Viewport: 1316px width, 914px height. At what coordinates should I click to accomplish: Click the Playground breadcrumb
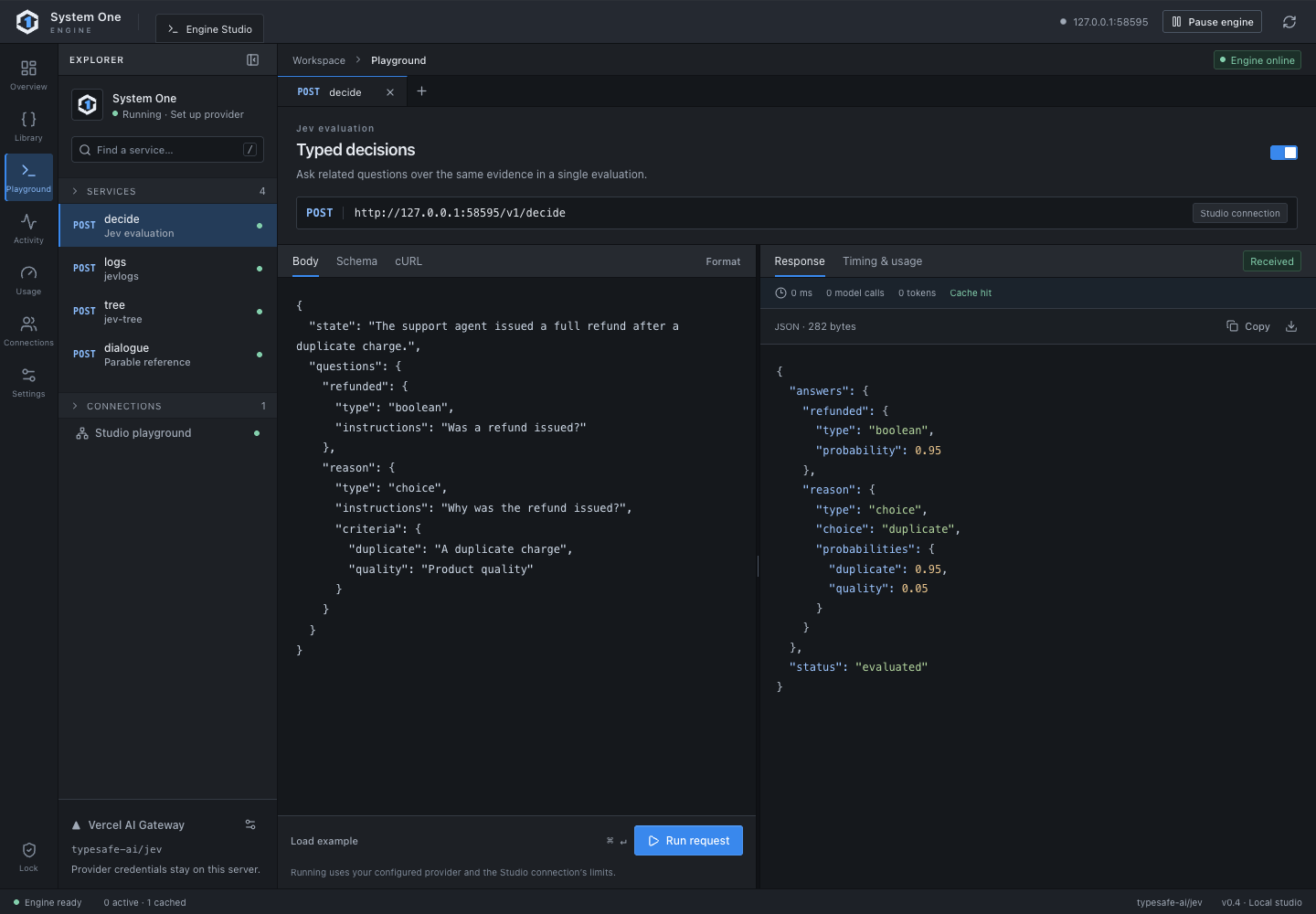click(398, 60)
